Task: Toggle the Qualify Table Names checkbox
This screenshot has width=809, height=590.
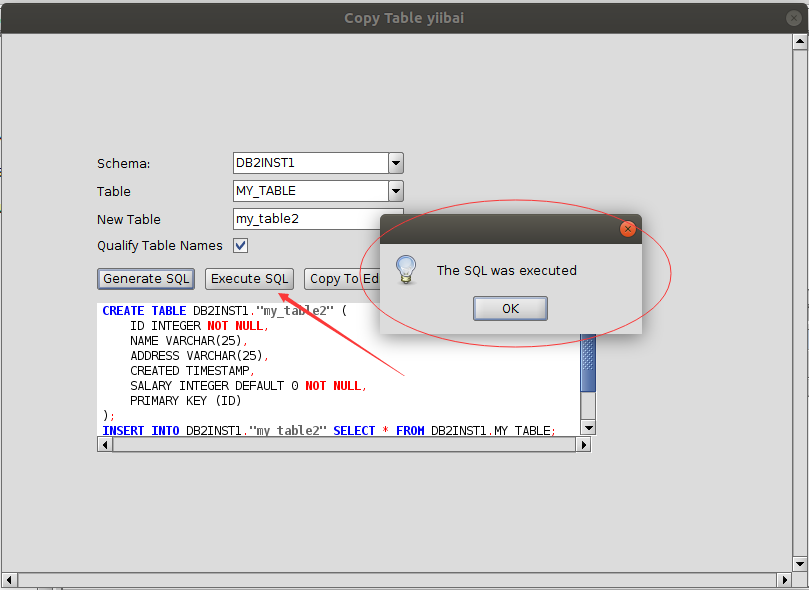Action: coord(240,245)
